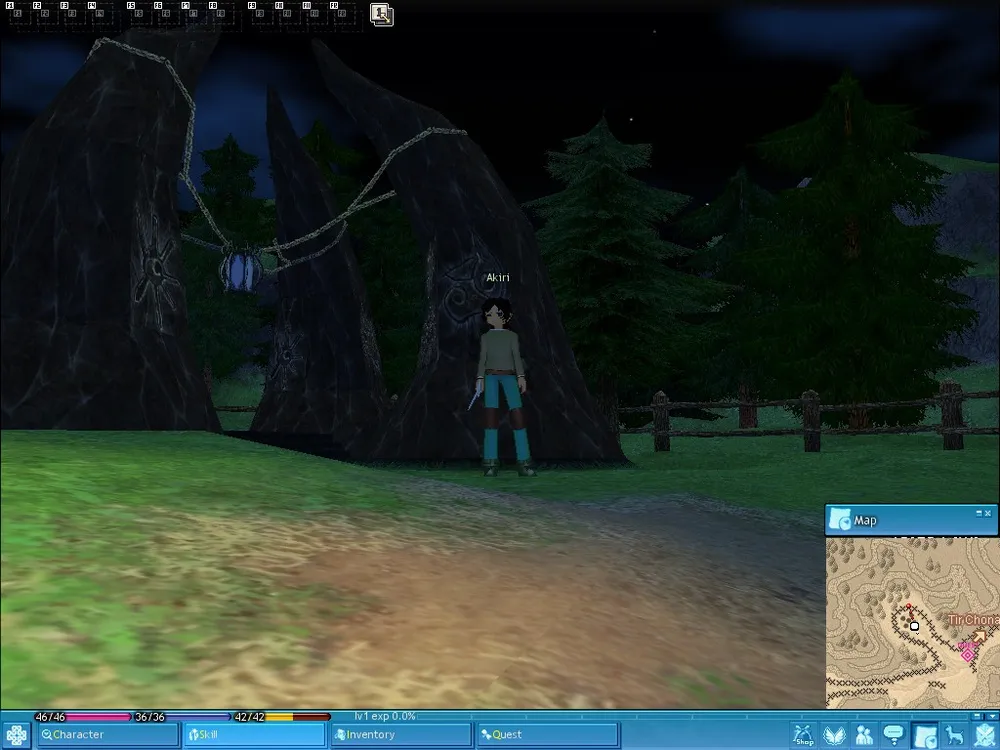Open the Skill window
This screenshot has width=1000, height=750.
[x=254, y=735]
